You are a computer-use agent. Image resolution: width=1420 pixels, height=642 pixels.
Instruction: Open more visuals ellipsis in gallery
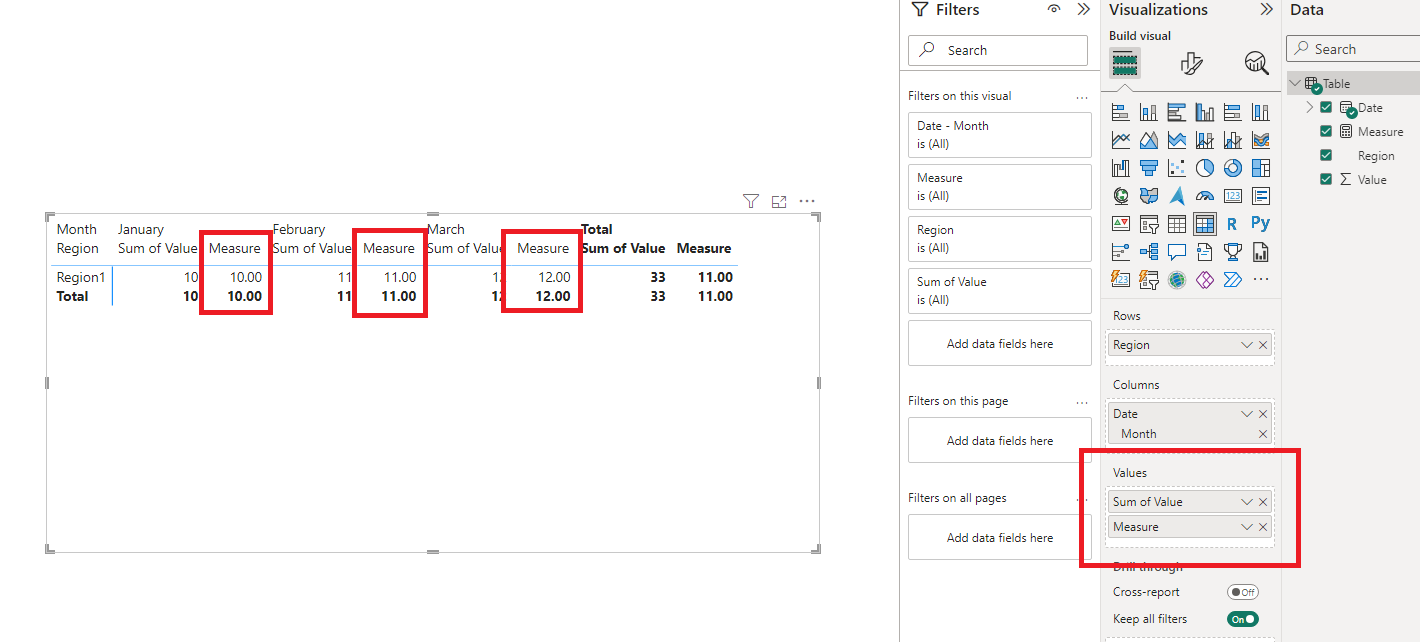coord(1261,280)
